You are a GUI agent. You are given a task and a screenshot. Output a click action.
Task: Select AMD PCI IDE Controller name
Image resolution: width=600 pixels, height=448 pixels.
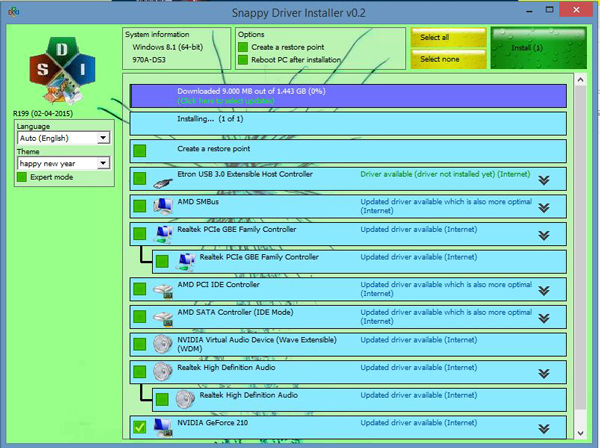tap(218, 285)
